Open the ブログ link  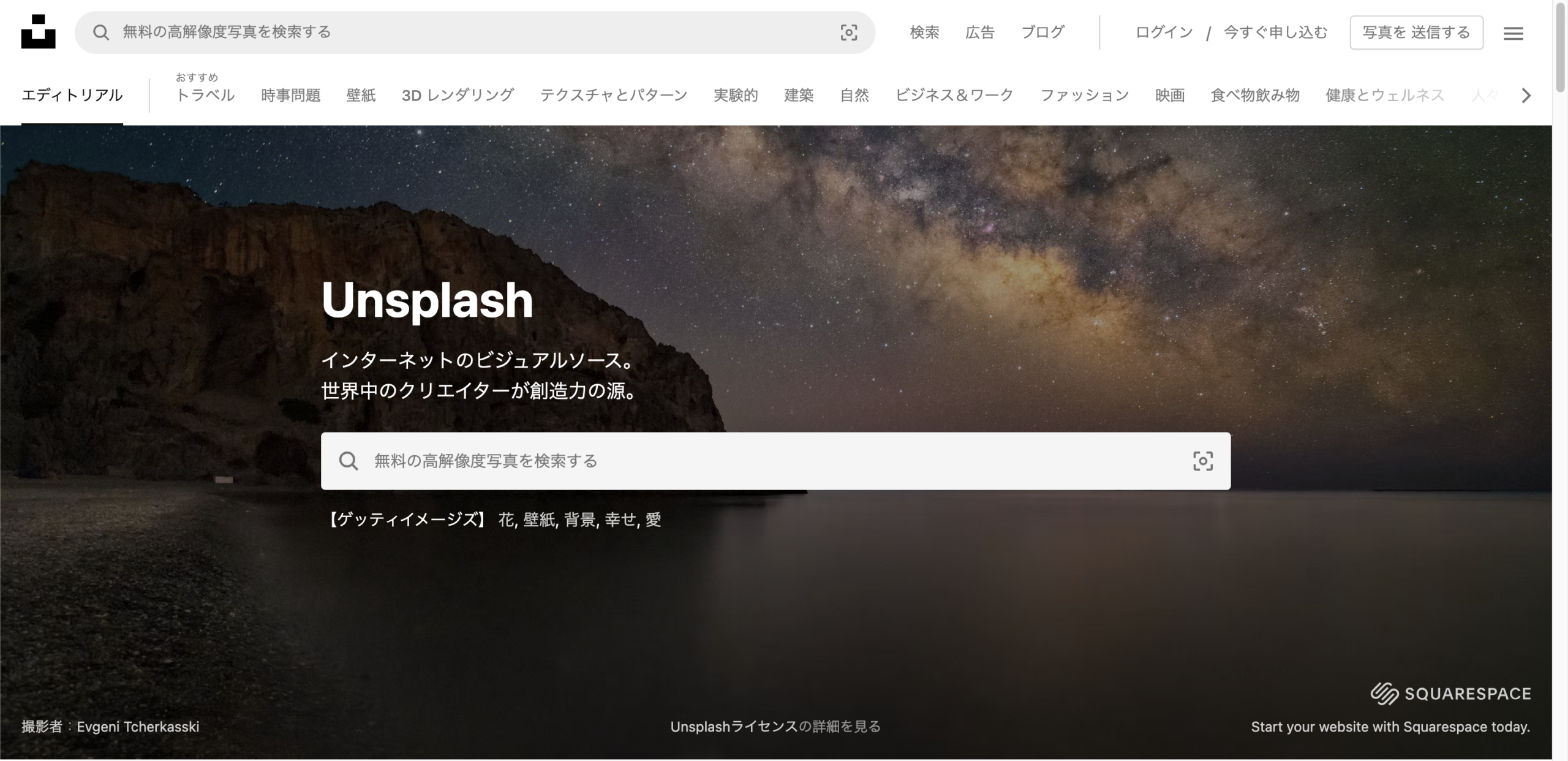(1042, 32)
